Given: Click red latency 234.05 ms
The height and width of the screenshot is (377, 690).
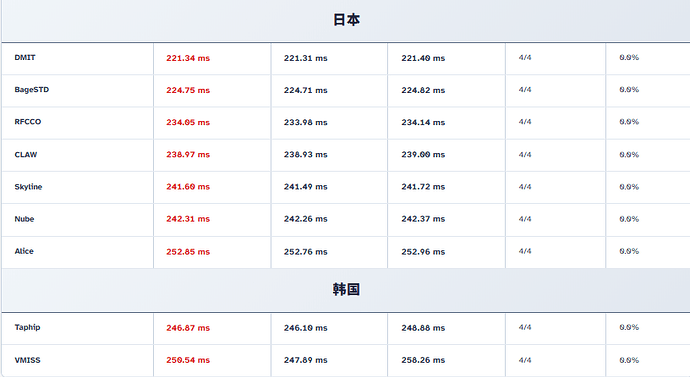Looking at the screenshot, I should click(x=188, y=122).
